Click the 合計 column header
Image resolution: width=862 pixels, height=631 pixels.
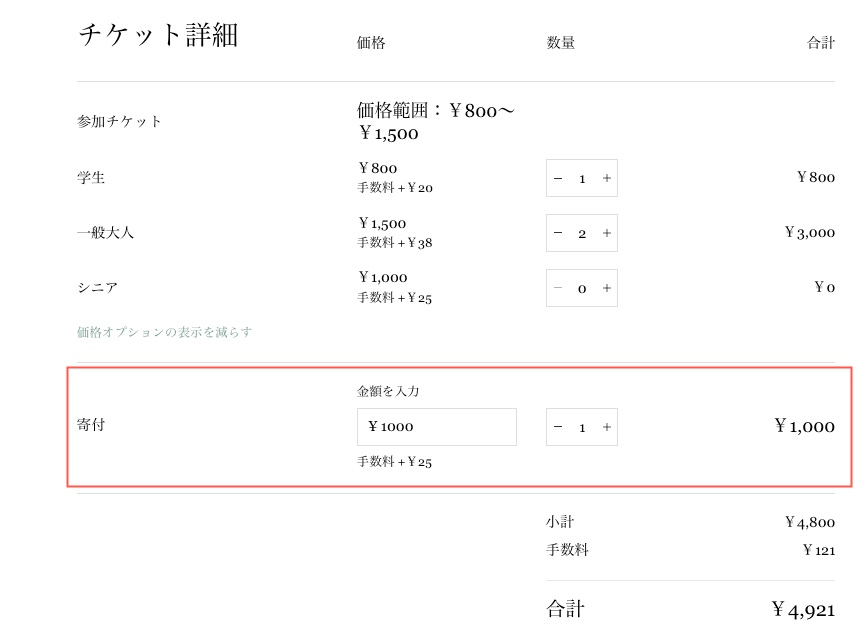(x=820, y=43)
